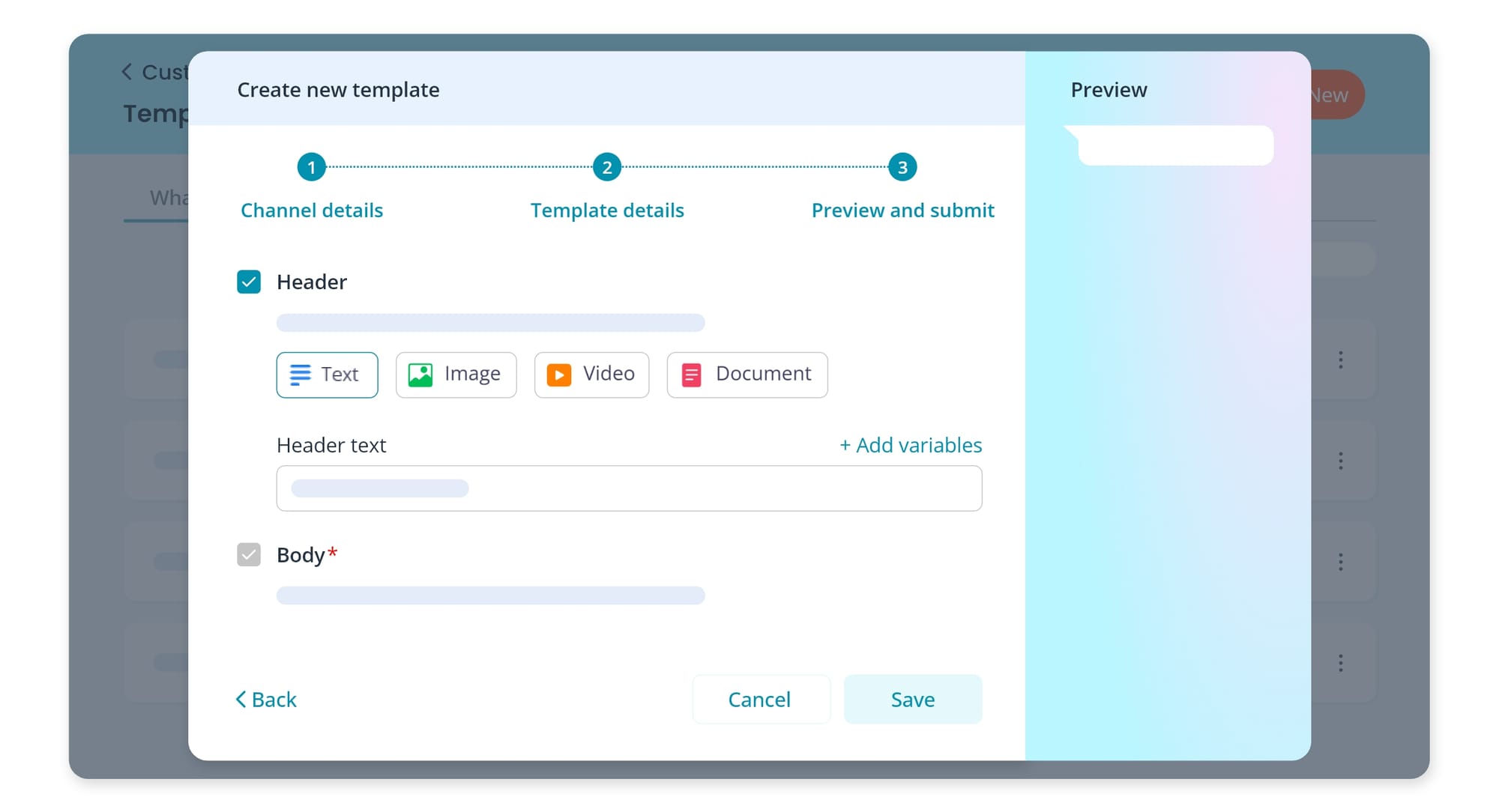Screen dimensions: 1499x812
Task: Select the Document header type icon
Action: [691, 375]
